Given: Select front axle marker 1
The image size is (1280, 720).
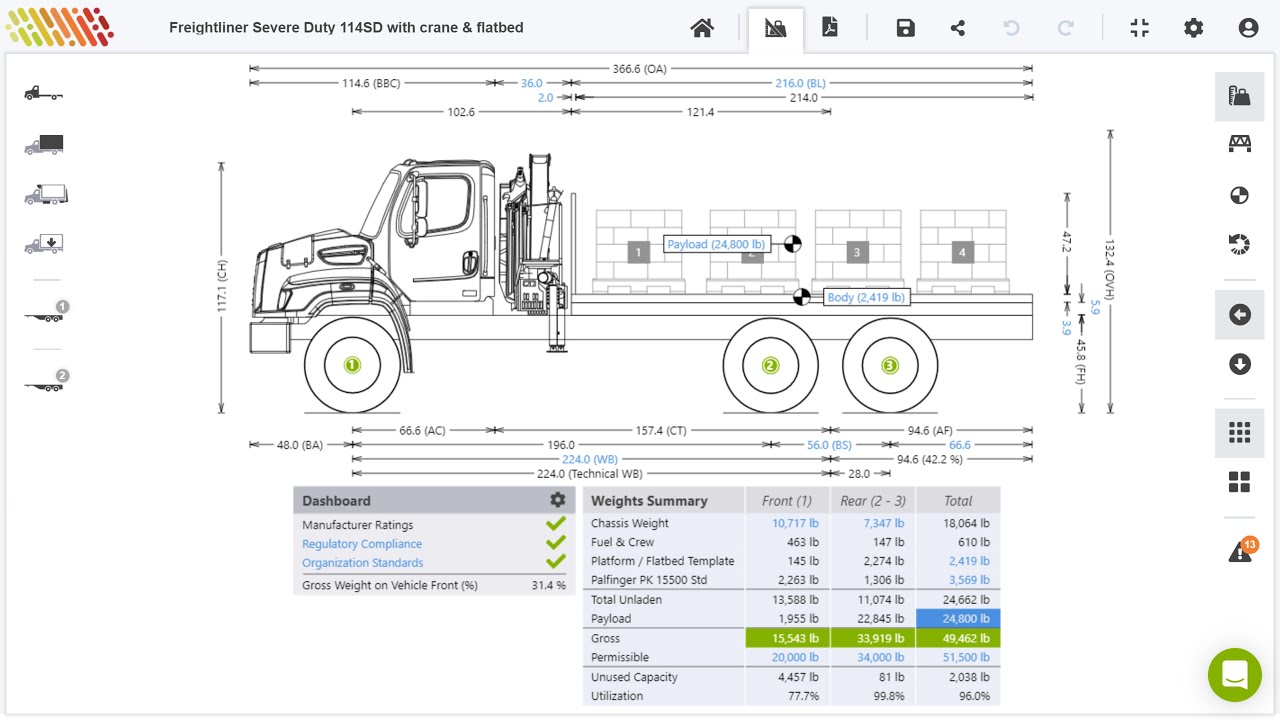Looking at the screenshot, I should click(352, 365).
